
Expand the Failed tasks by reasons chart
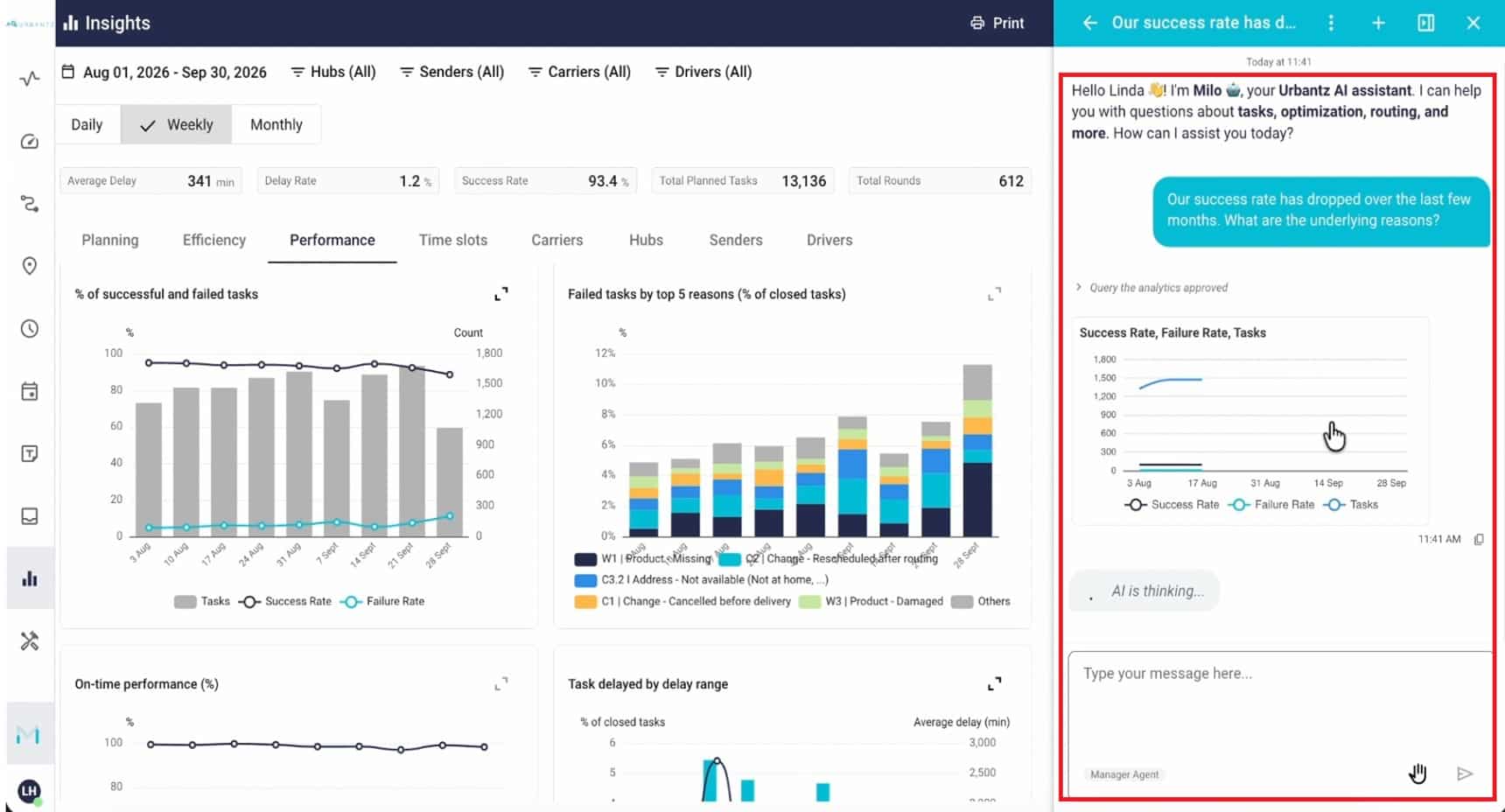pos(995,294)
